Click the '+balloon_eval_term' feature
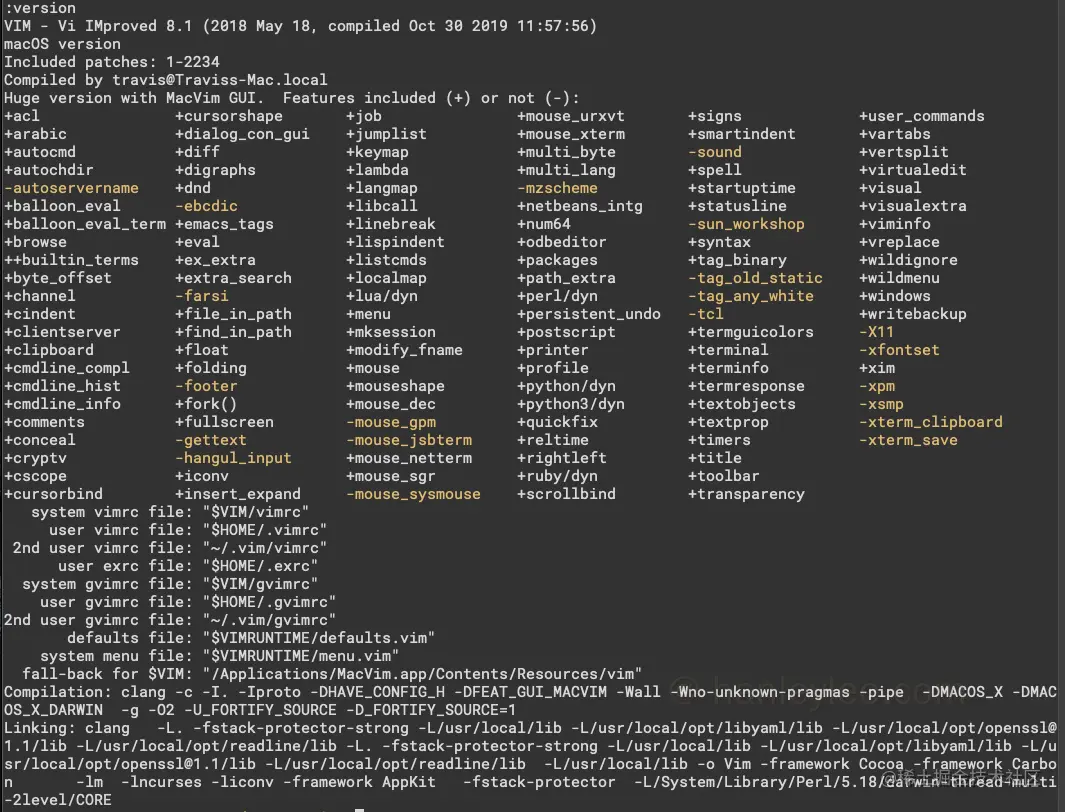1065x812 pixels. pyautogui.click(x=85, y=224)
